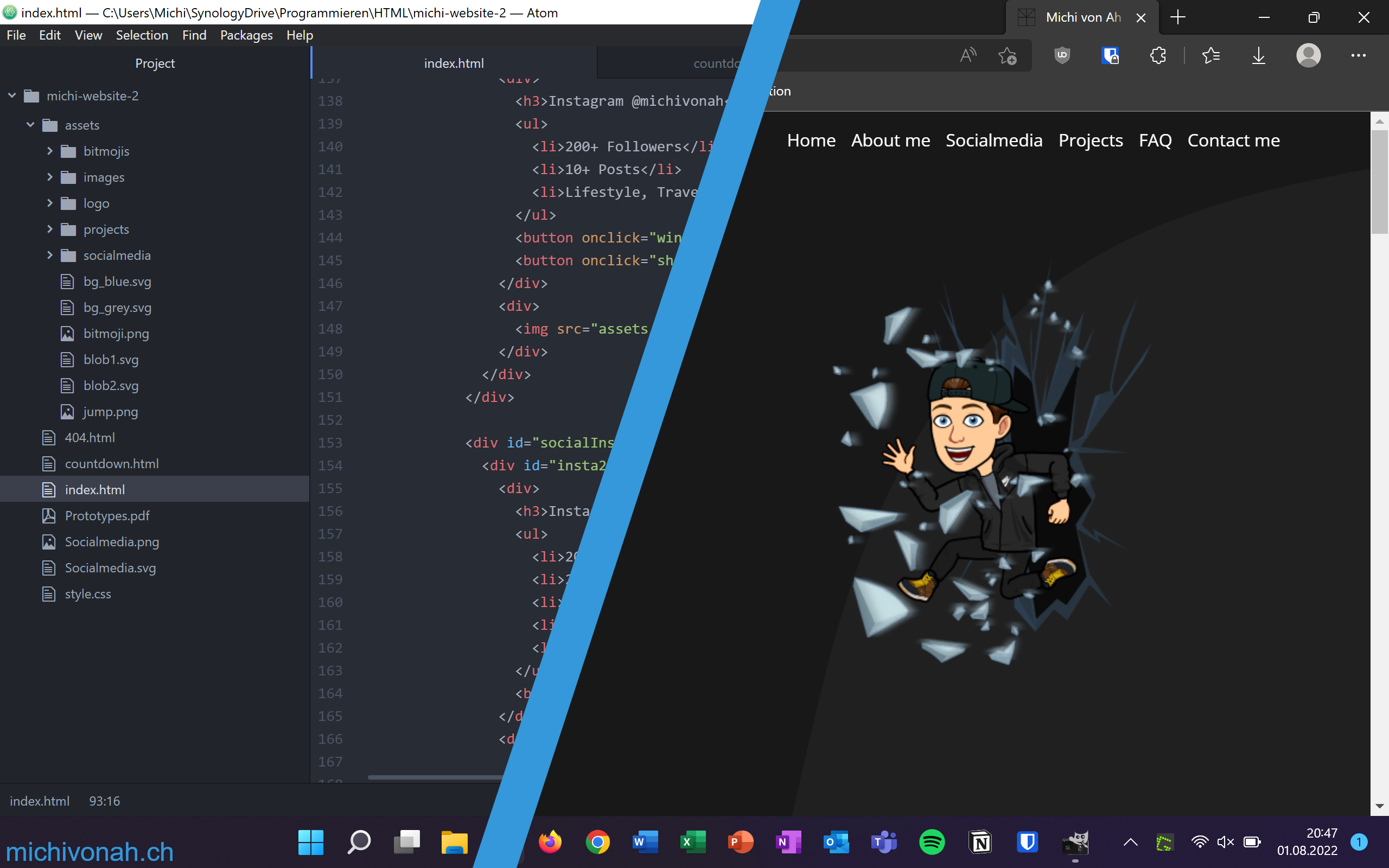Click the Bitwarden extension icon in toolbar
This screenshot has width=1389, height=868.
click(1110, 56)
